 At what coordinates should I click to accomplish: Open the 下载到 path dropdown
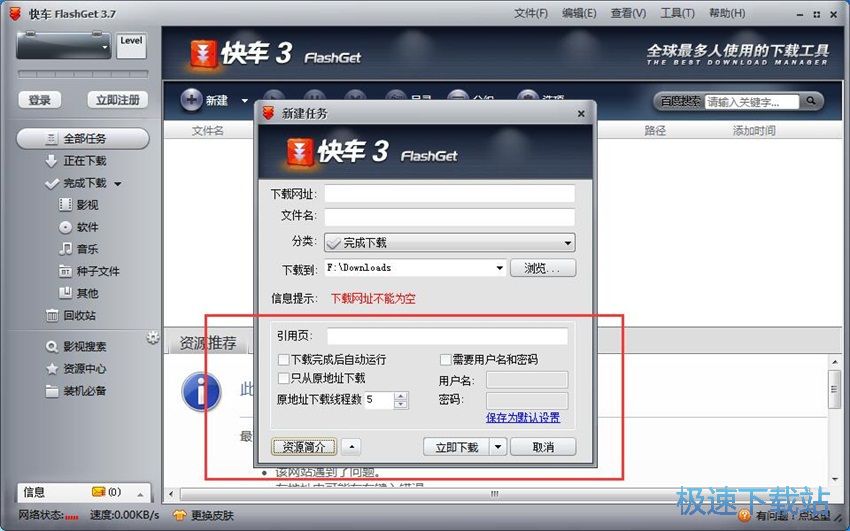click(499, 268)
